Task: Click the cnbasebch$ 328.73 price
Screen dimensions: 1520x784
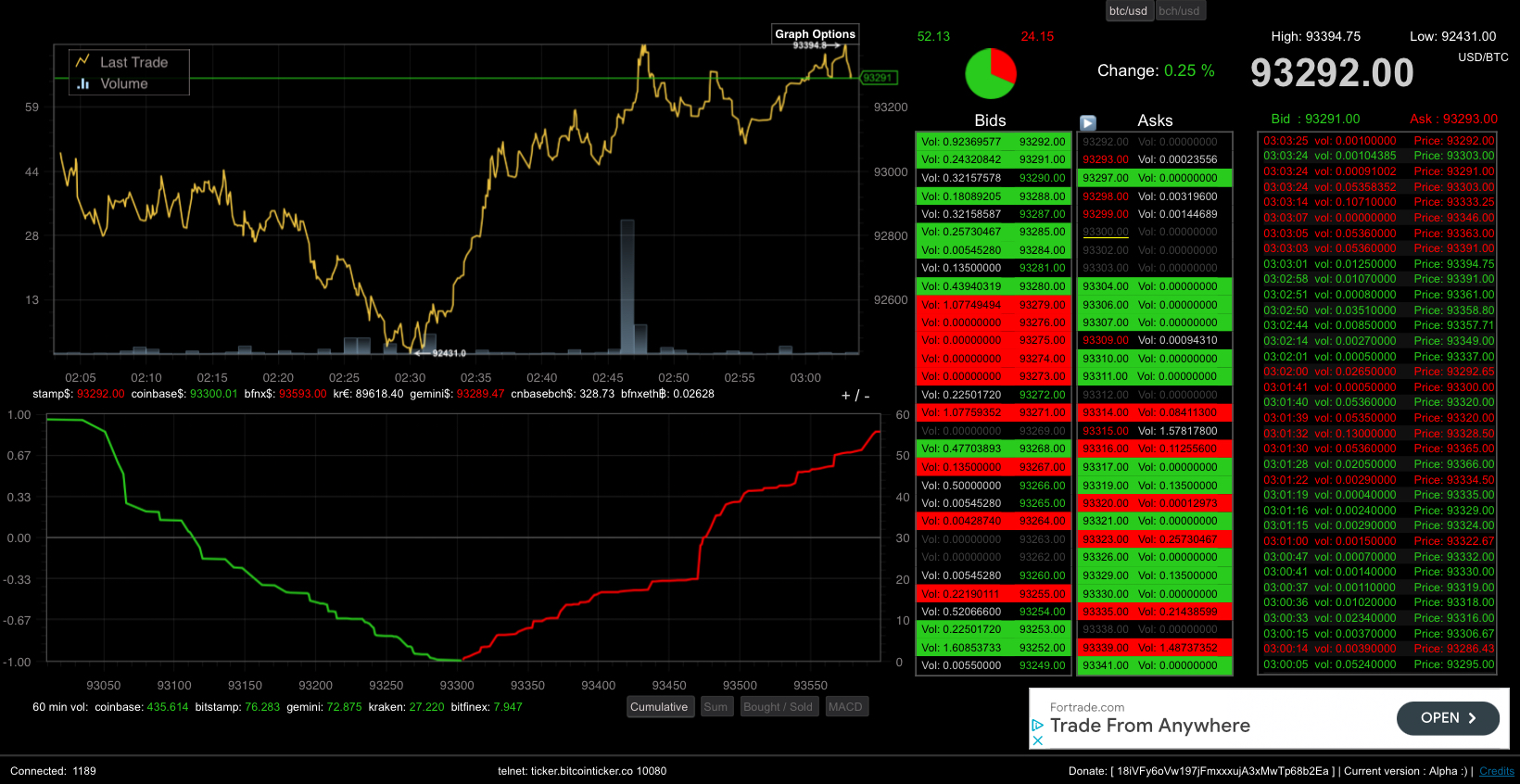Action: pos(563,394)
